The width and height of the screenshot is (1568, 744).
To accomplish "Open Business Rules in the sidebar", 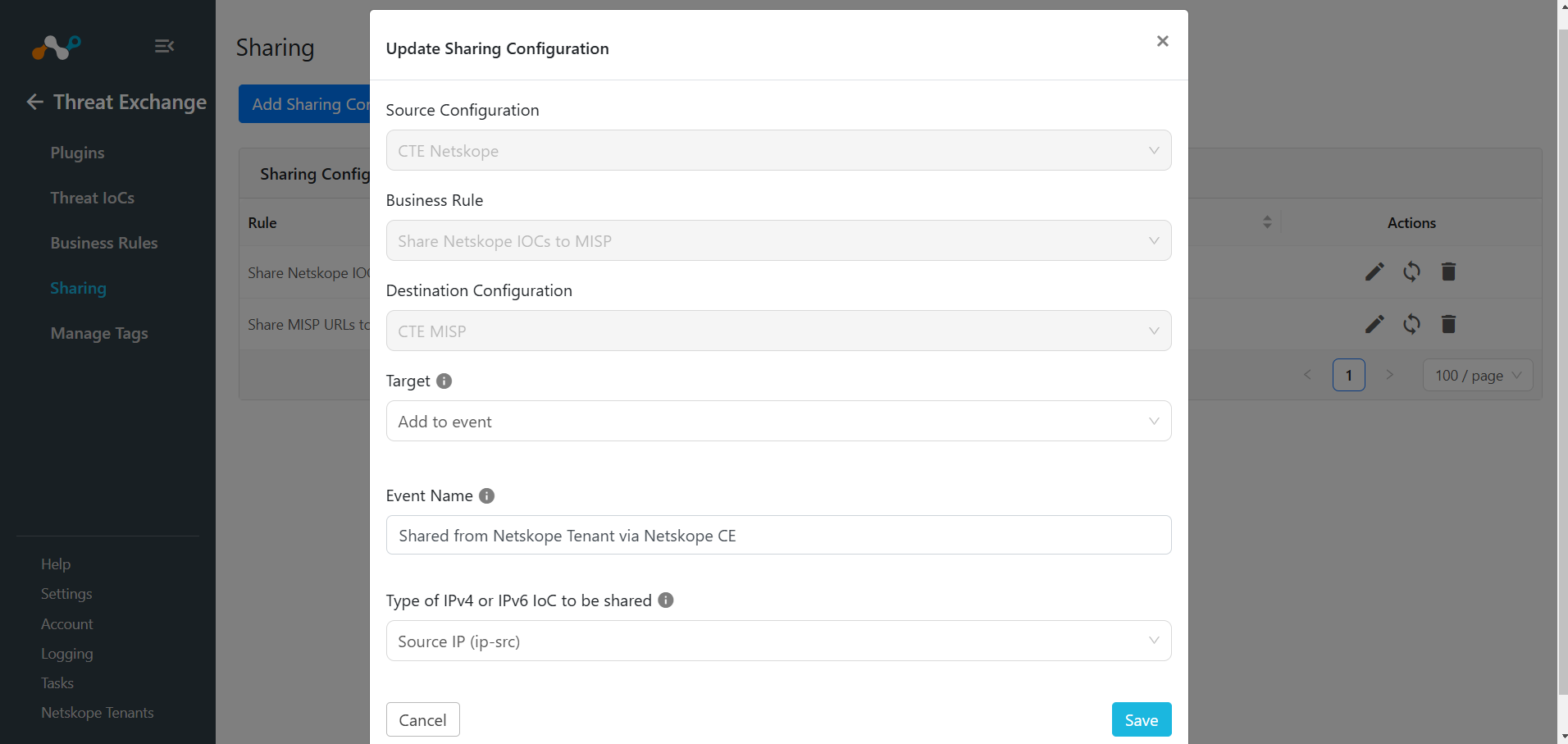I will [x=104, y=243].
